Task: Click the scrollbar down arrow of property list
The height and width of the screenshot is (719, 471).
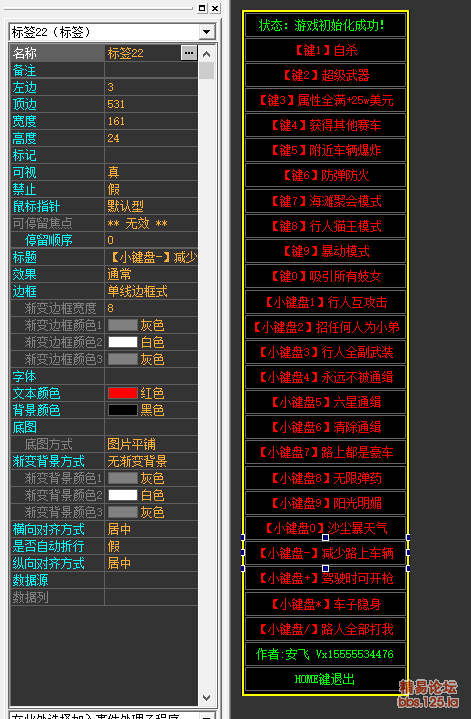Action: [206, 697]
